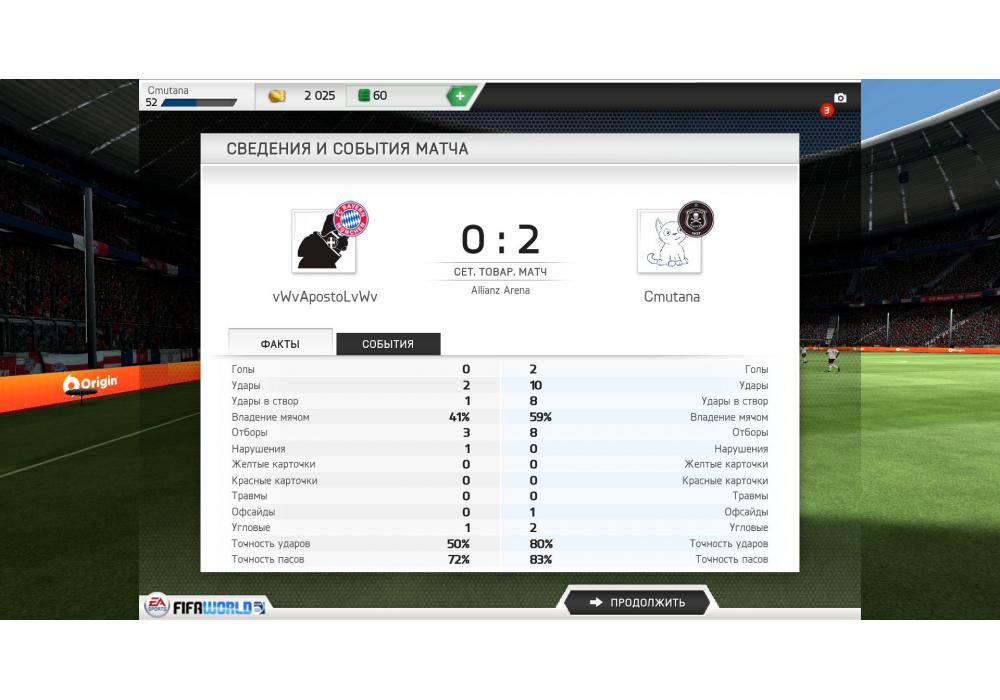Click the Orlando Pirates skull badge
This screenshot has height=700, width=1000.
(x=696, y=219)
